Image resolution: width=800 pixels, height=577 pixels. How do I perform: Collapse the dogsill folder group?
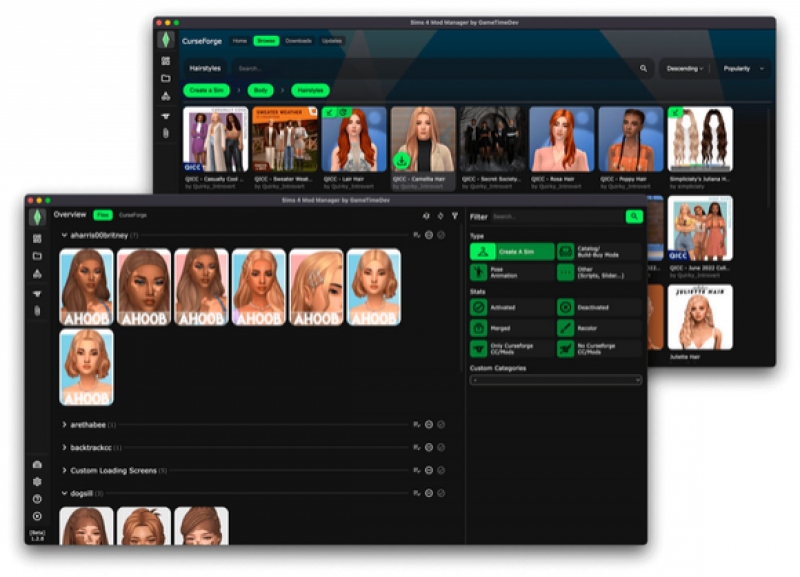pos(64,493)
